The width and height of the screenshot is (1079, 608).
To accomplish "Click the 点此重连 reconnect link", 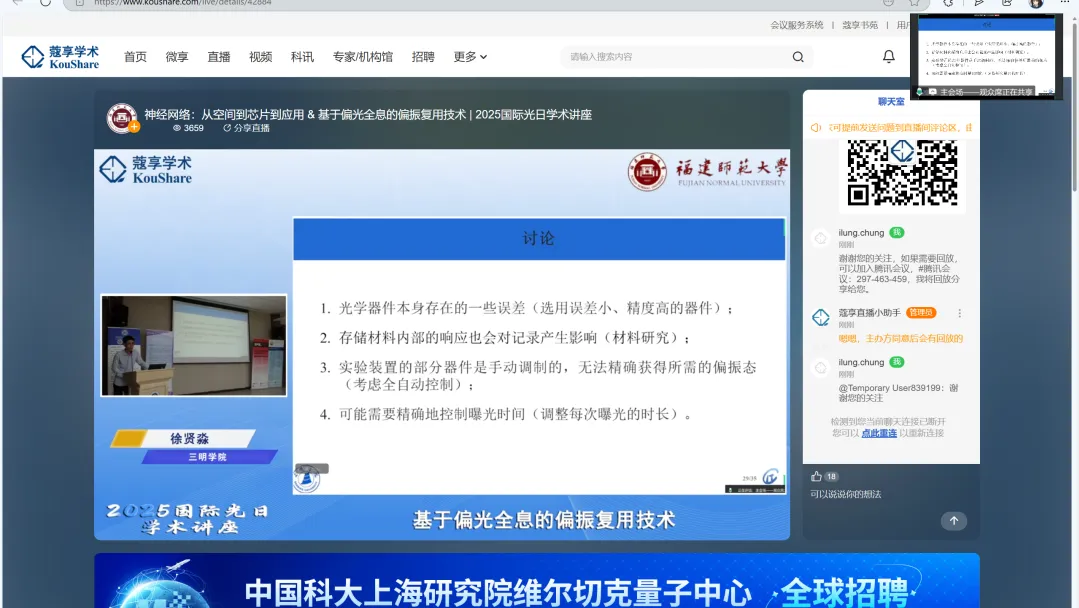I will (879, 433).
